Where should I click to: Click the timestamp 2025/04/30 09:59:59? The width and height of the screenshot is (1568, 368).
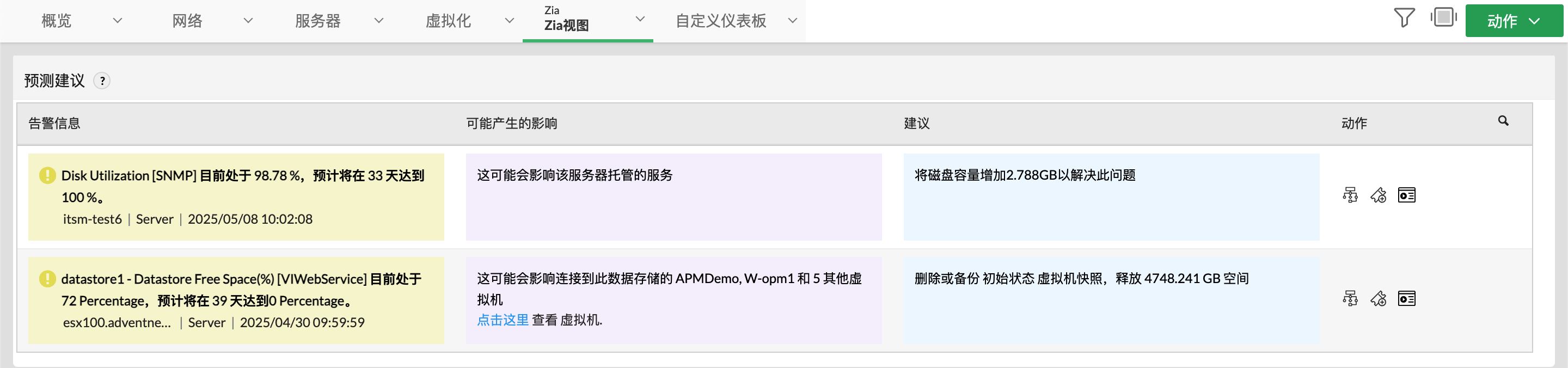[302, 322]
